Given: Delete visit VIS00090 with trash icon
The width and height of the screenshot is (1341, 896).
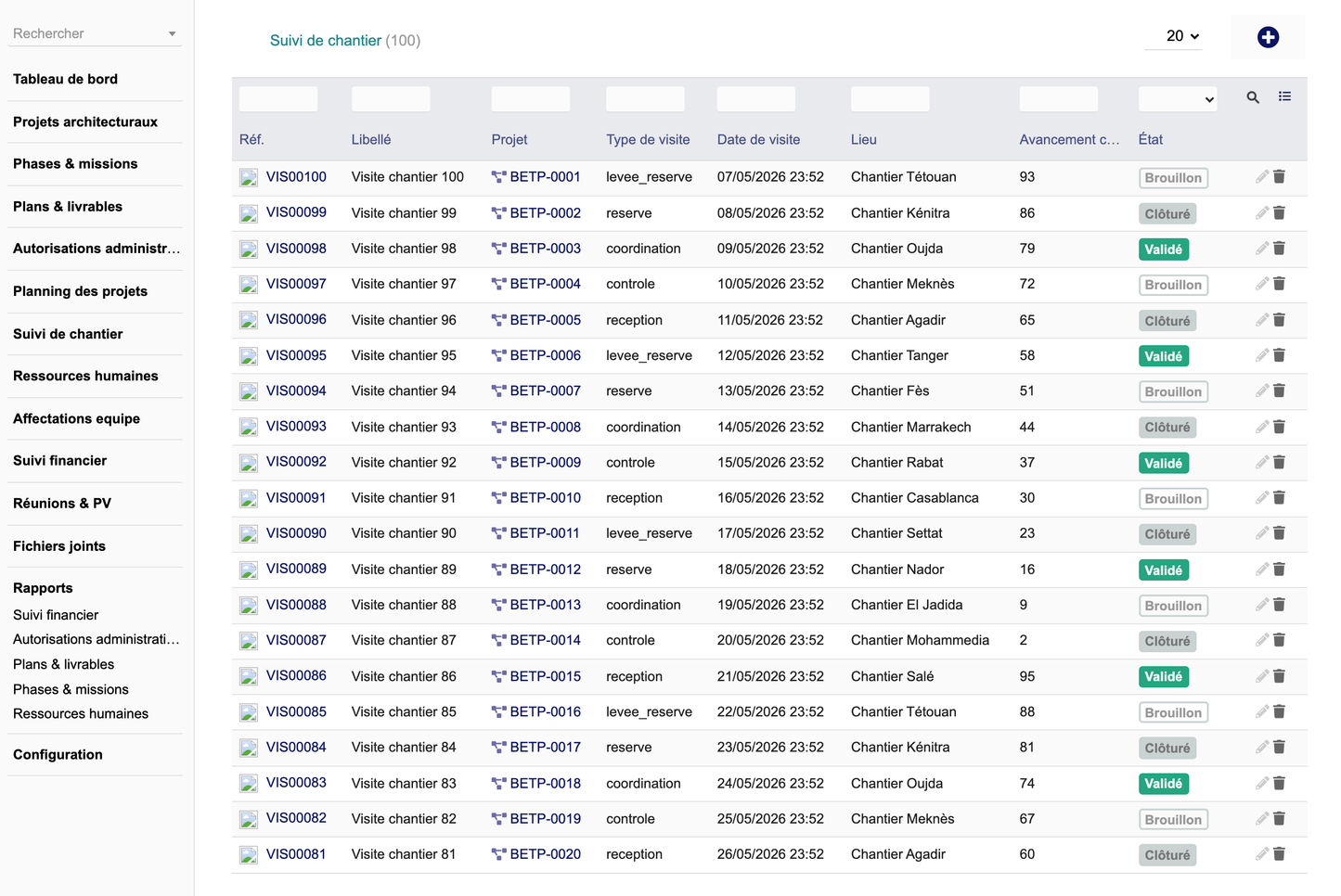Looking at the screenshot, I should click(x=1279, y=533).
